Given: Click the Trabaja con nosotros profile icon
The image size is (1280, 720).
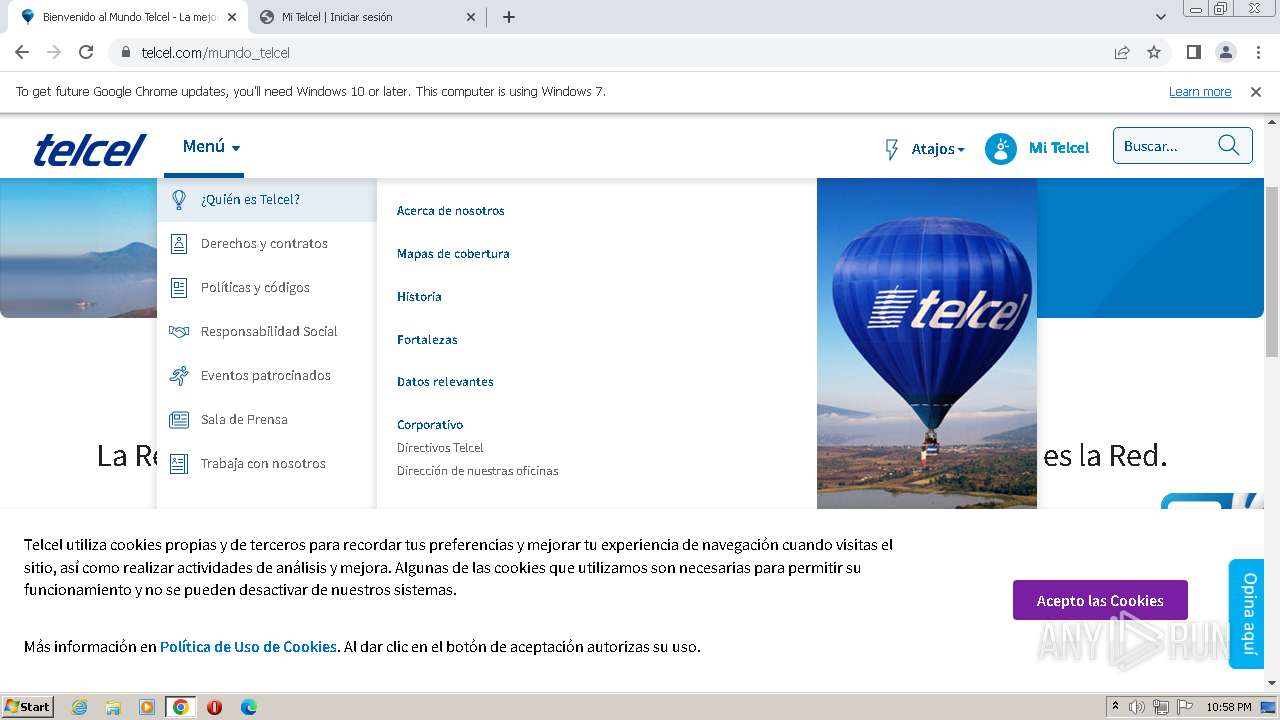Looking at the screenshot, I should point(179,464).
